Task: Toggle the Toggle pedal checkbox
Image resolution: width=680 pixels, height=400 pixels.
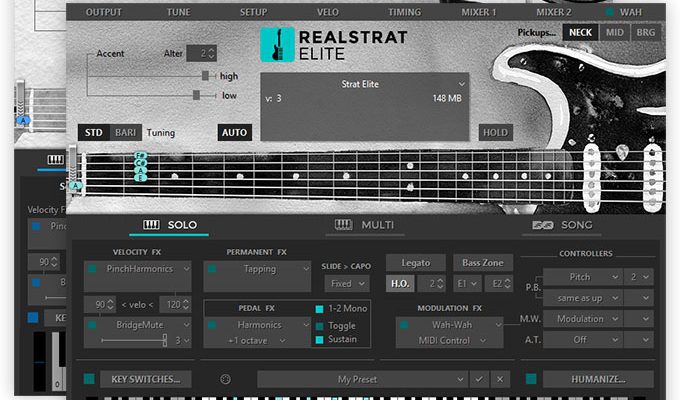Action: 320,325
